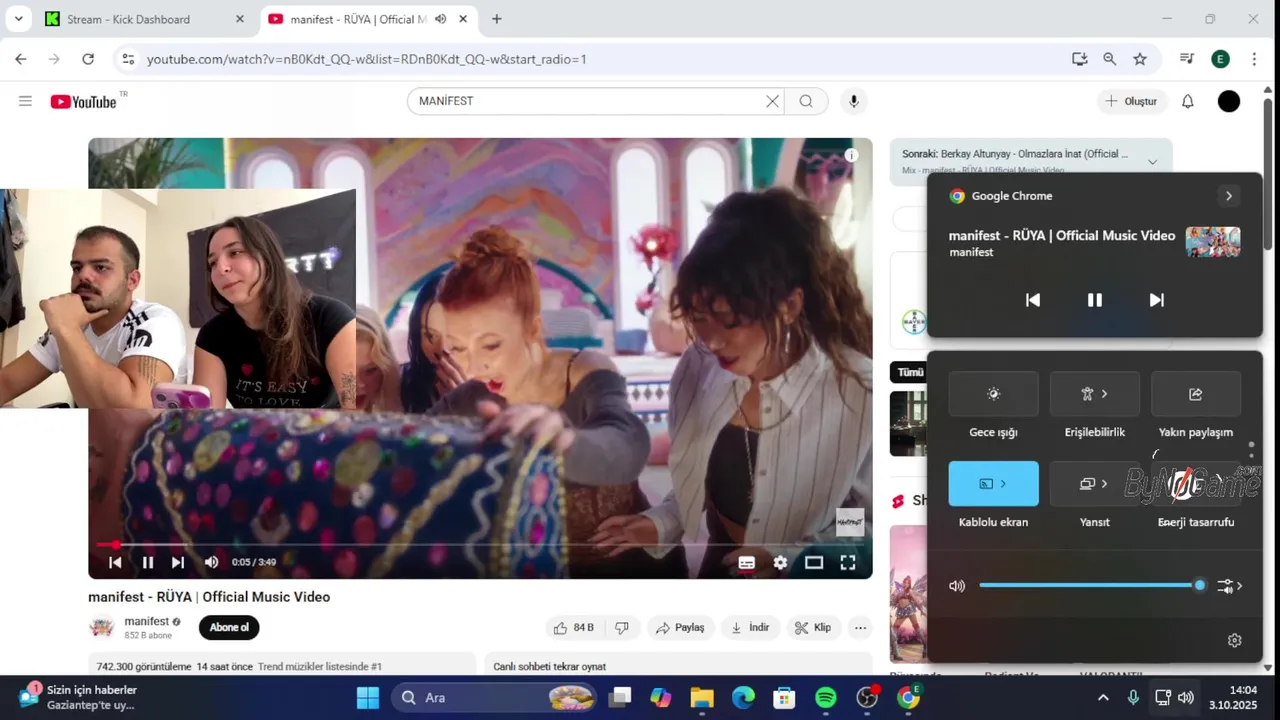This screenshot has height=720, width=1280.
Task: Skip to next track in media flyout
Action: click(x=1157, y=300)
